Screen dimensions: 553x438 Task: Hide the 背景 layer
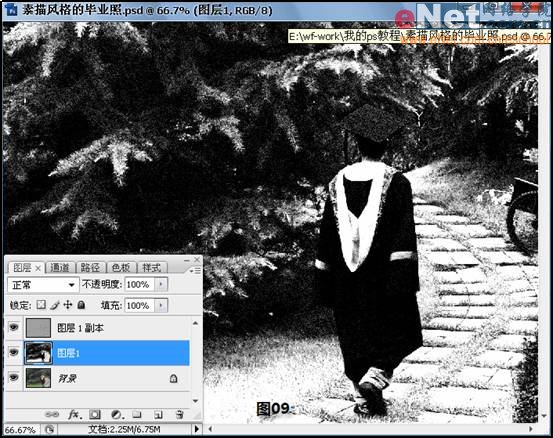(x=14, y=377)
